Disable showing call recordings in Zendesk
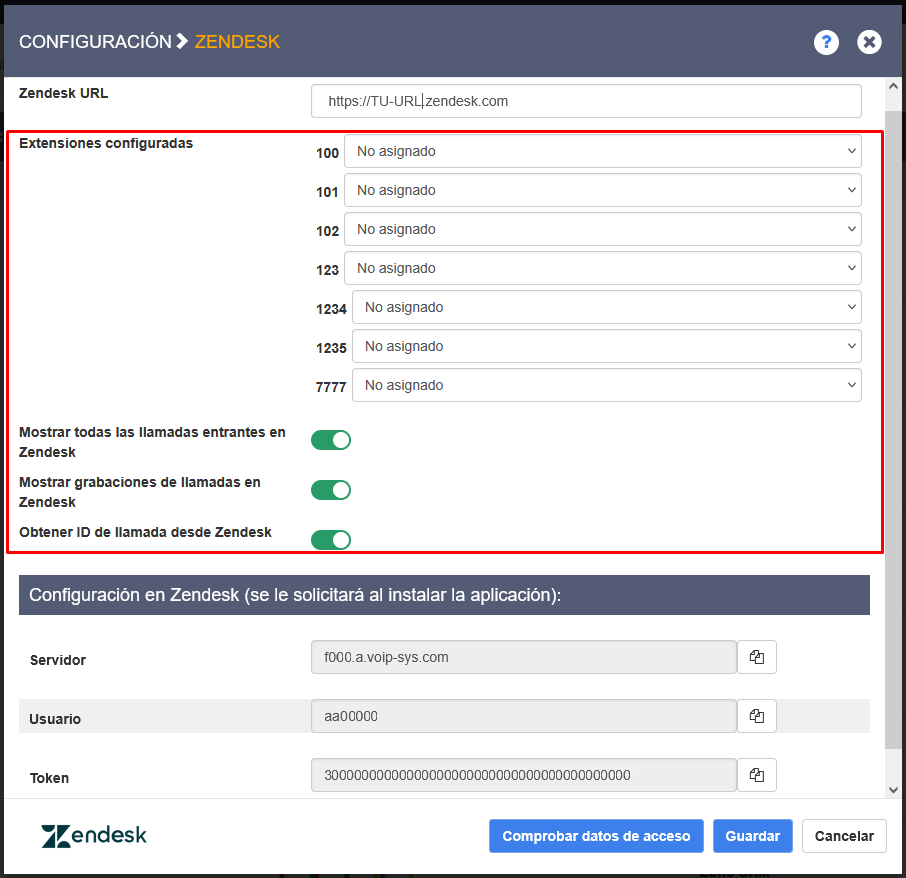906x878 pixels. (331, 490)
